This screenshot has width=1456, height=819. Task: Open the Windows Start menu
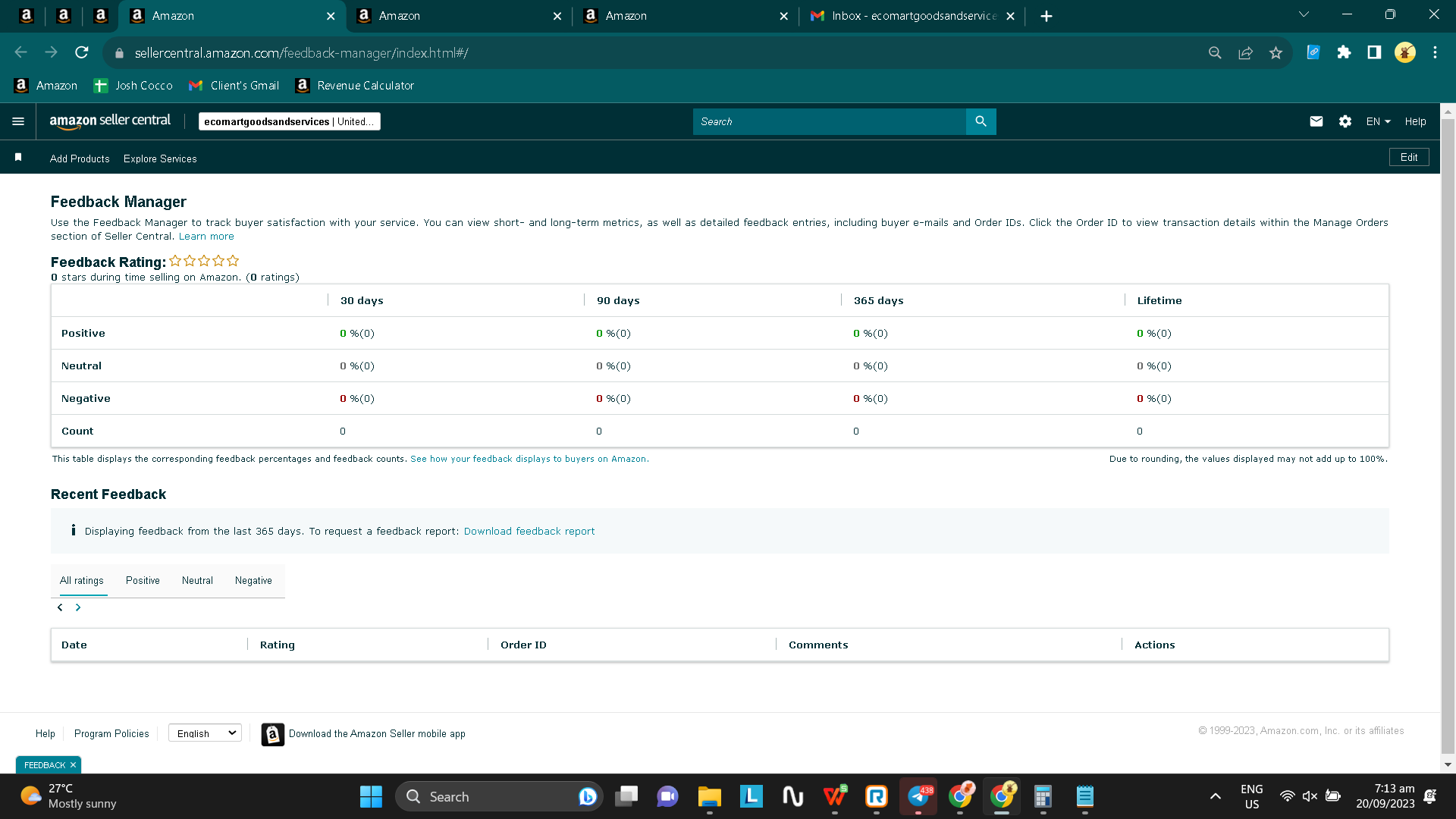371,796
